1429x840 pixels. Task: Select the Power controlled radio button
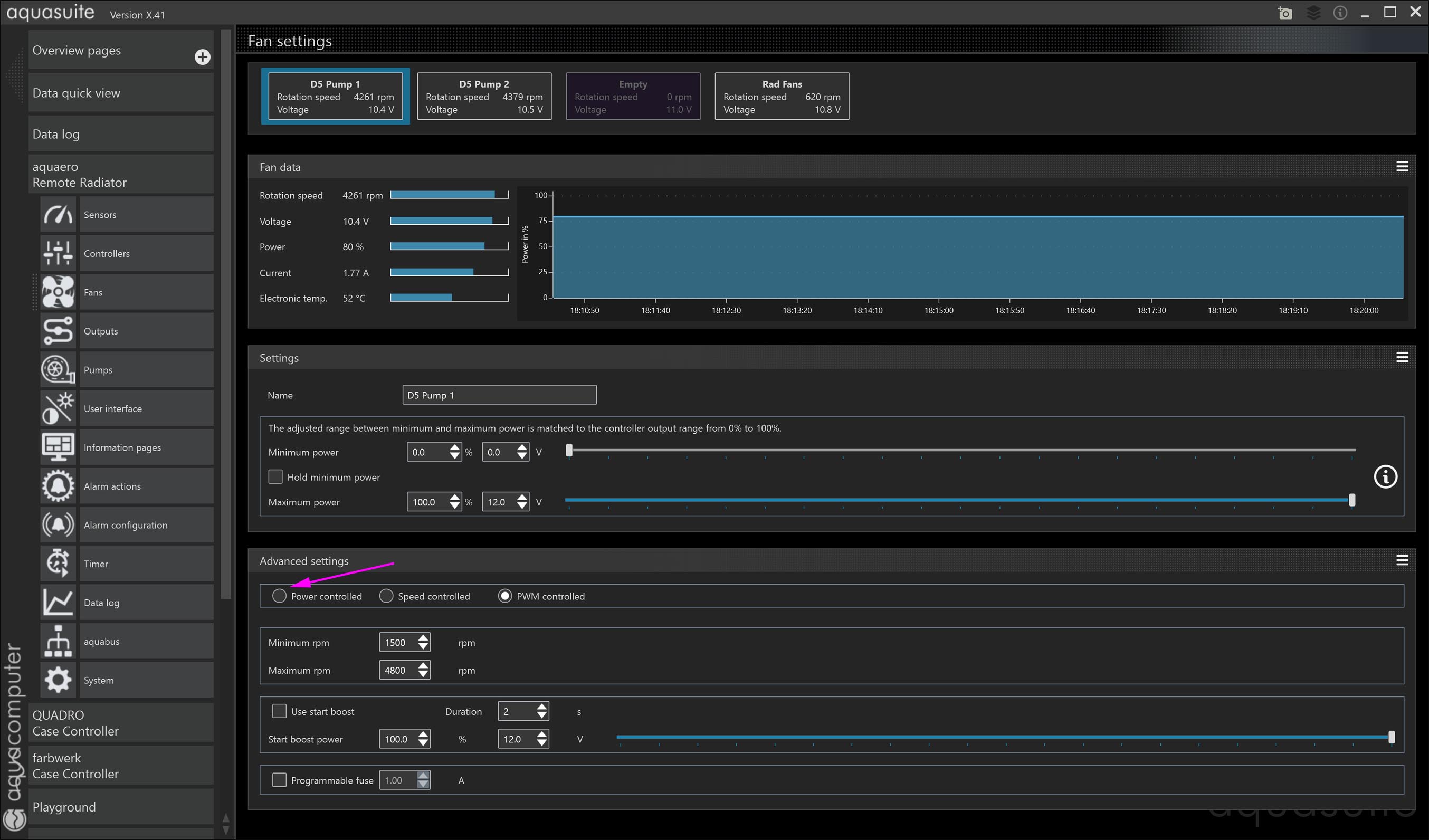tap(279, 596)
